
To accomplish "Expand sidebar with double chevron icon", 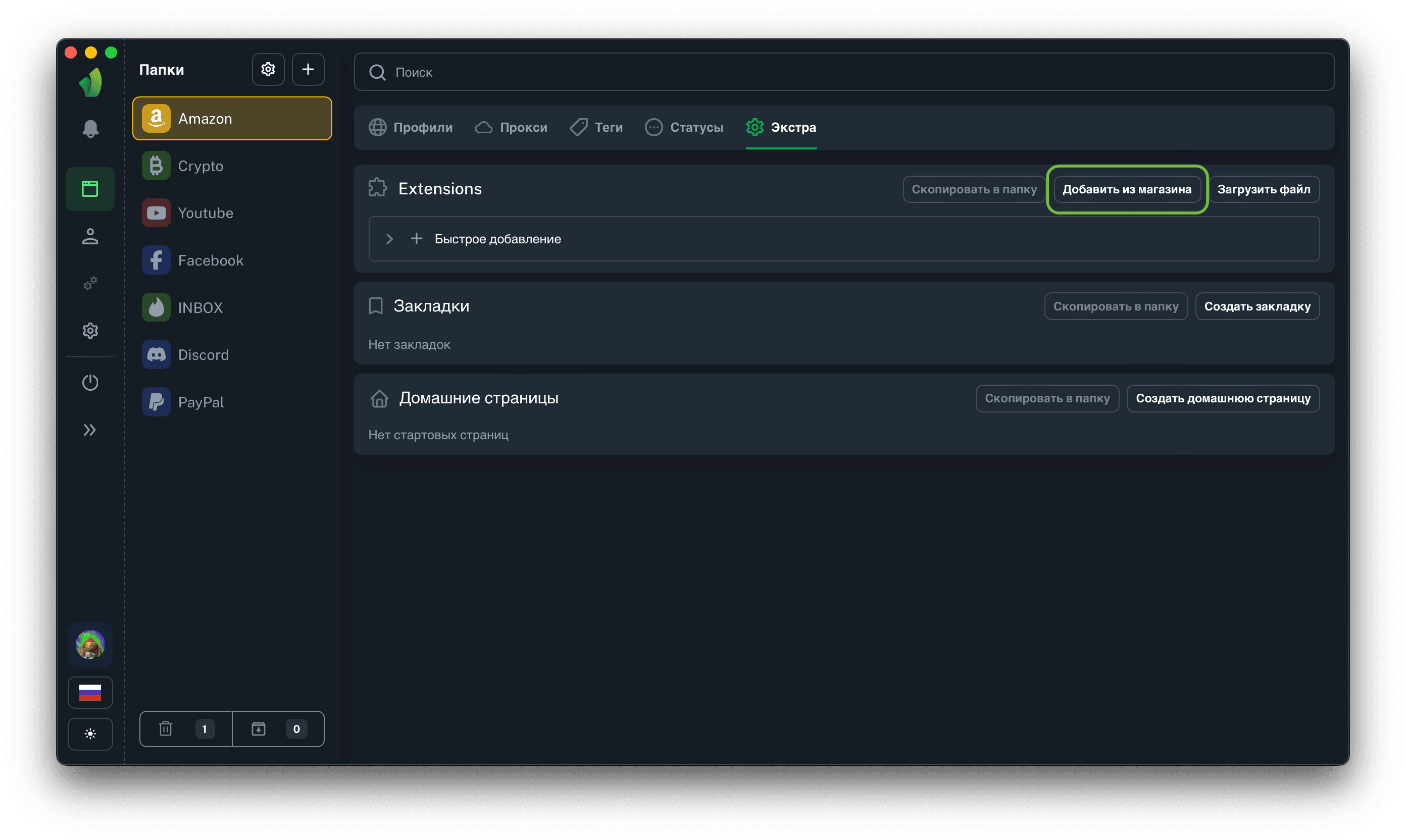I will 90,430.
